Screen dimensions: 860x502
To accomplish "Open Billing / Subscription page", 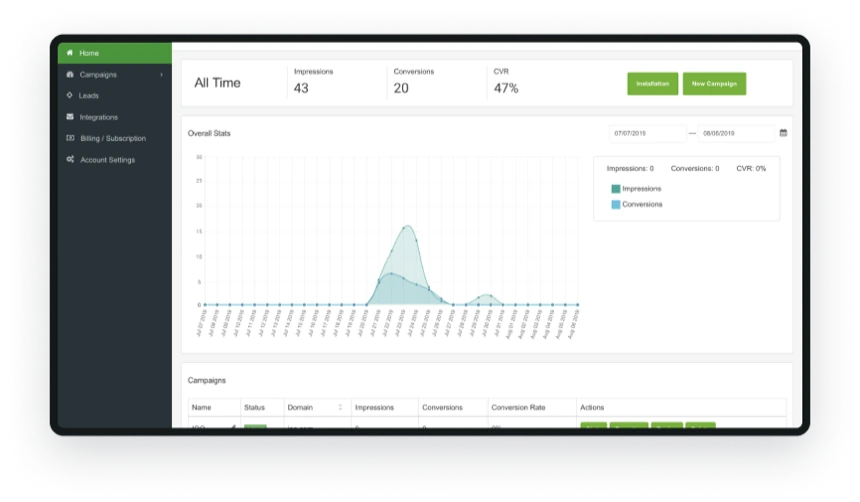I will click(x=115, y=138).
